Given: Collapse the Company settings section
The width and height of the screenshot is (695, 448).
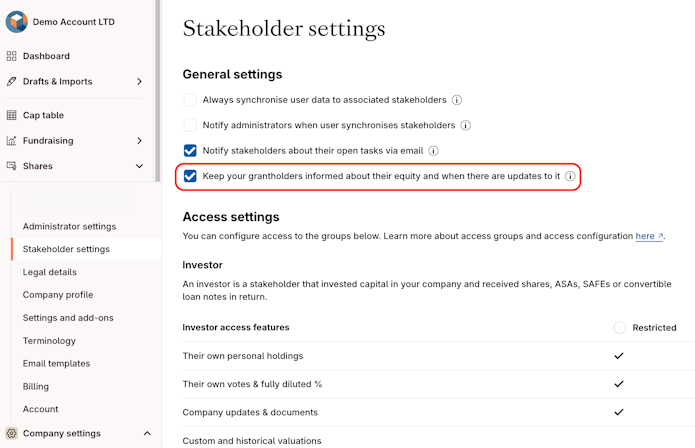Looking at the screenshot, I should coord(147,433).
